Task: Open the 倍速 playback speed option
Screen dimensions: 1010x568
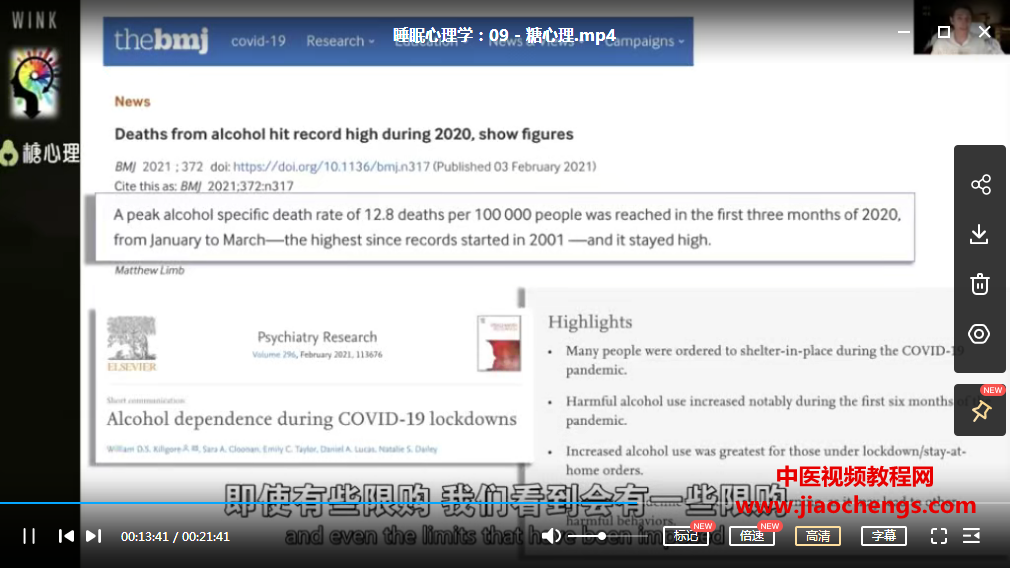Action: (x=752, y=536)
